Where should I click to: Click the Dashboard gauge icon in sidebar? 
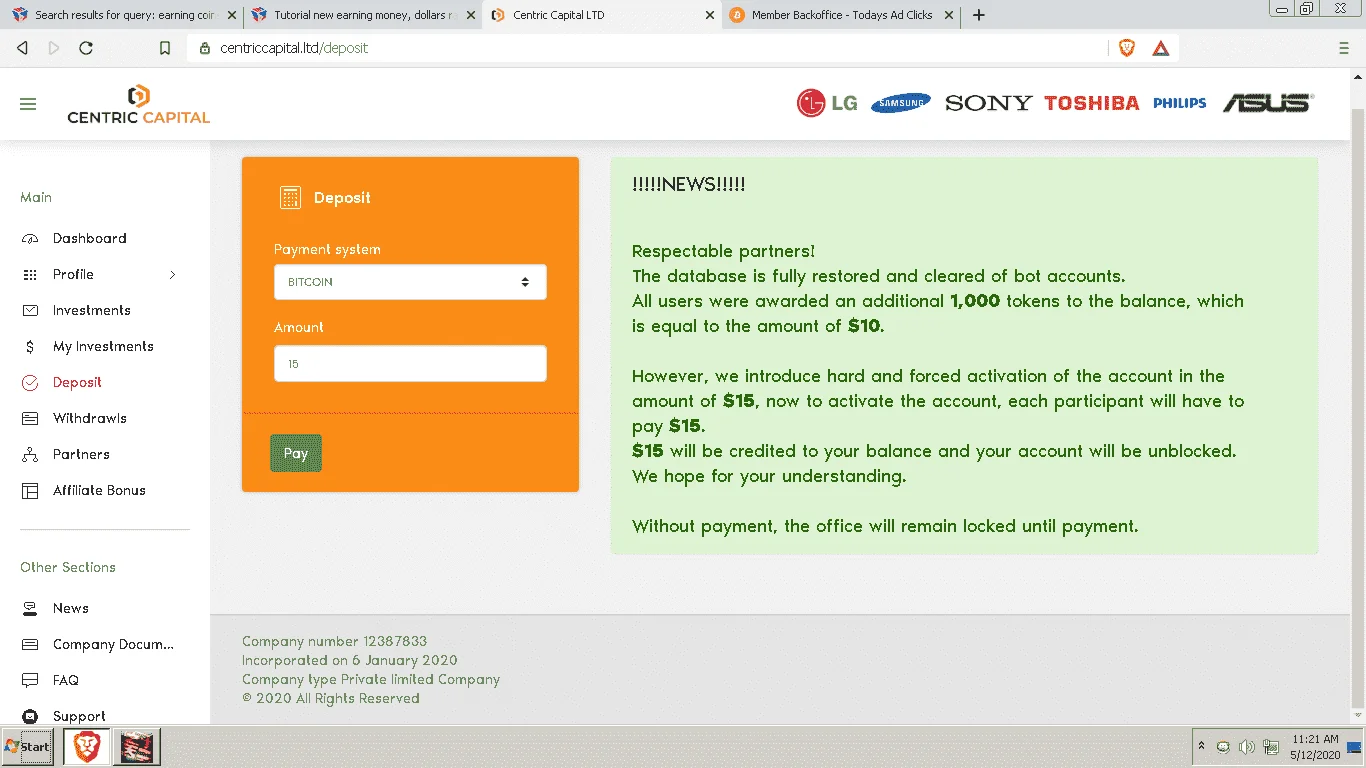pos(30,239)
